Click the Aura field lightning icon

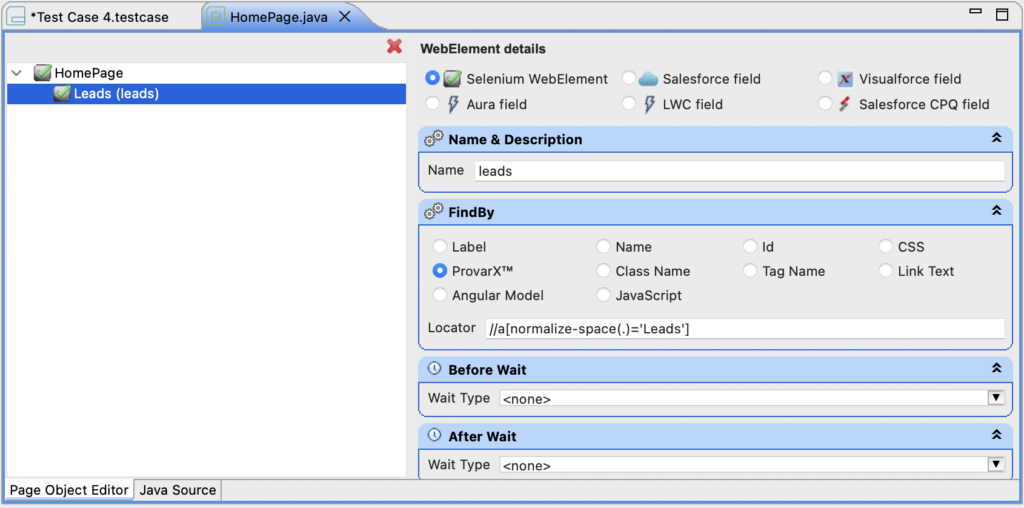(x=454, y=104)
